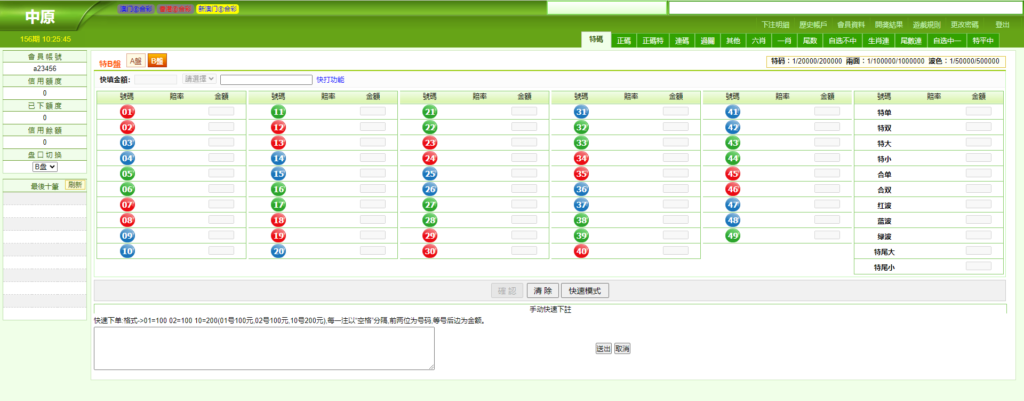Open 歷史帳戶 history account
Viewport: 1024px width, 401px height.
pos(813,24)
